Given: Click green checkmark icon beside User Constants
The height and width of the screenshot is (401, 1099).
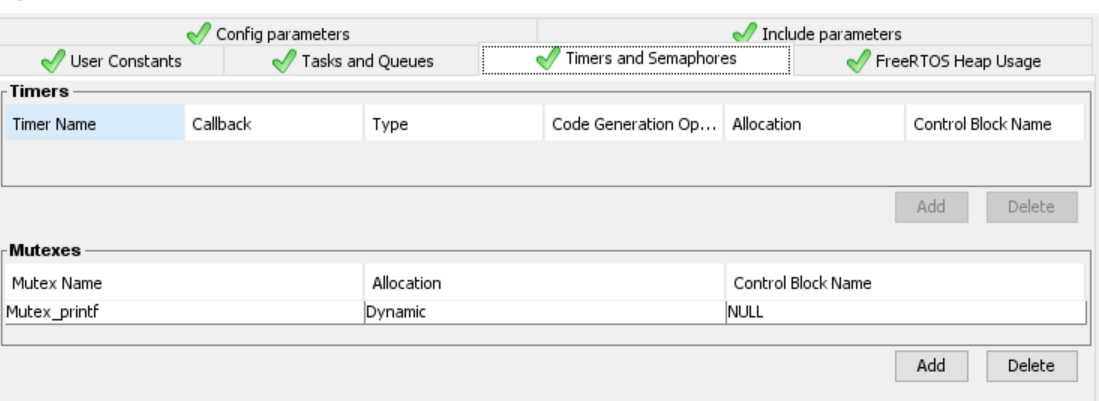Looking at the screenshot, I should pos(54,62).
